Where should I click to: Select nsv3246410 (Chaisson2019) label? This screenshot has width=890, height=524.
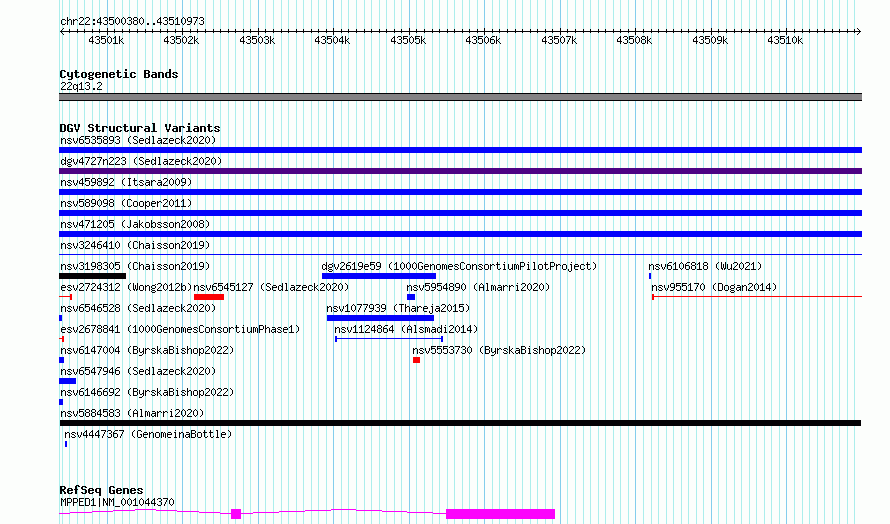(135, 245)
